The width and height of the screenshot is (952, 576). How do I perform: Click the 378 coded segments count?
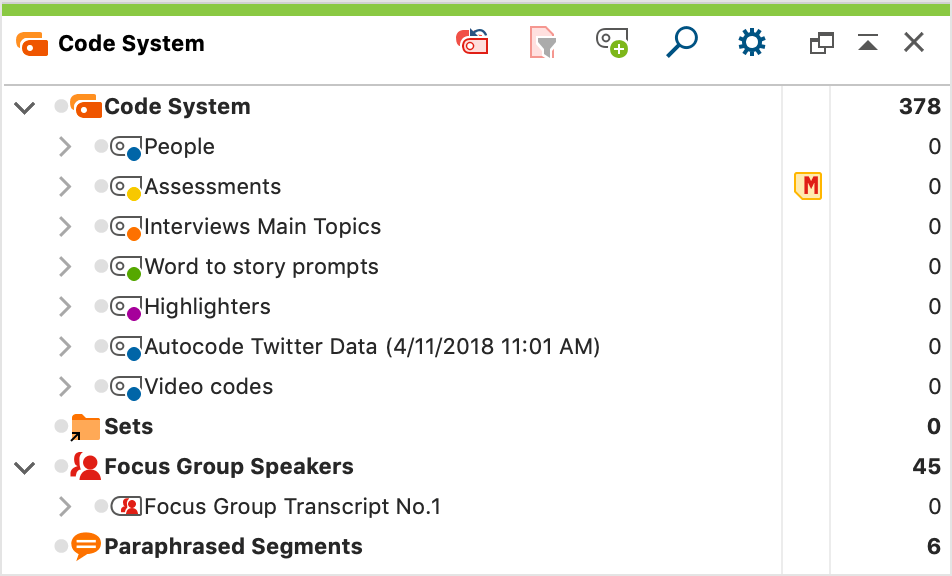(920, 107)
